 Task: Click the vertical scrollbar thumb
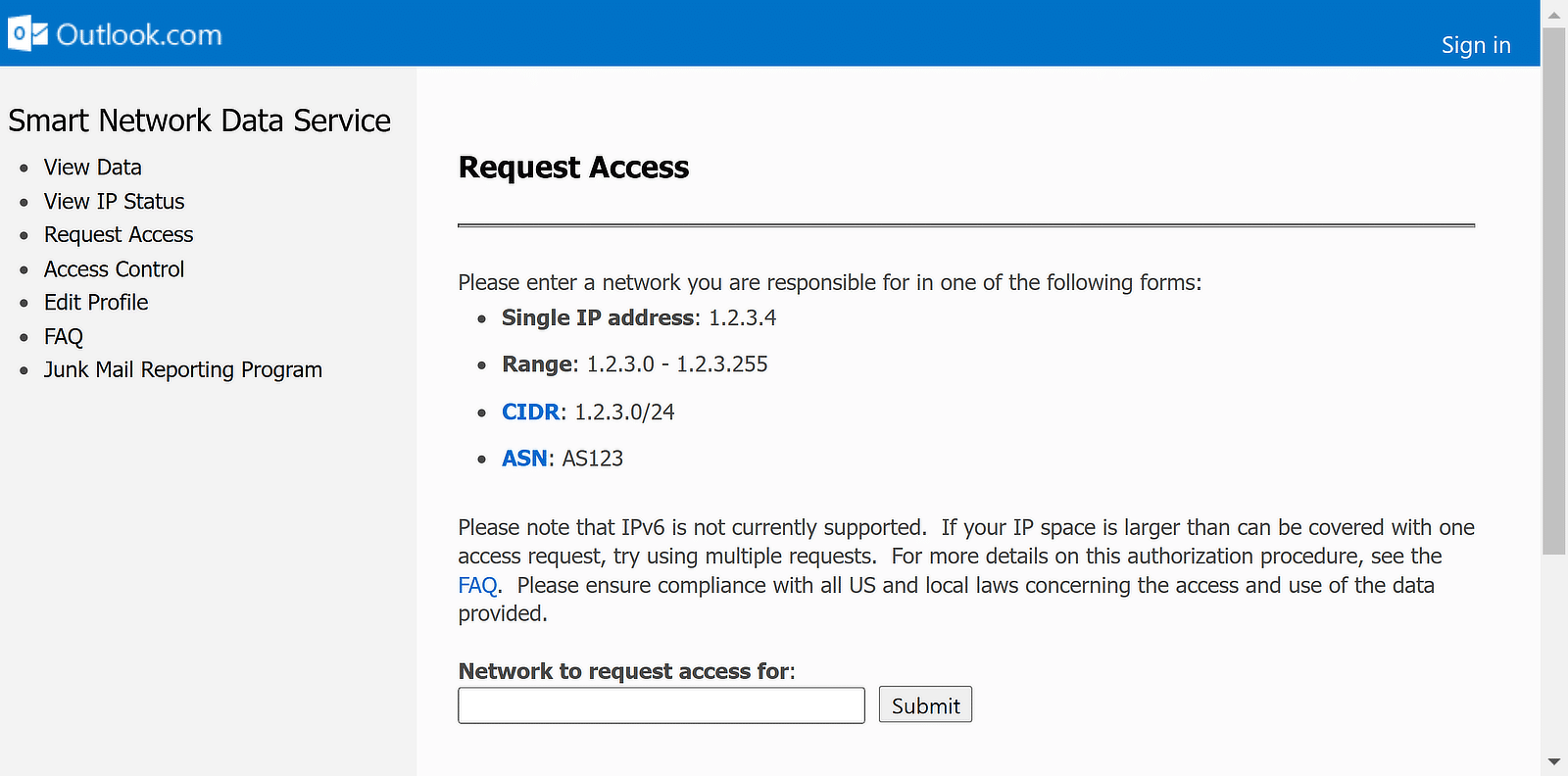click(1554, 290)
